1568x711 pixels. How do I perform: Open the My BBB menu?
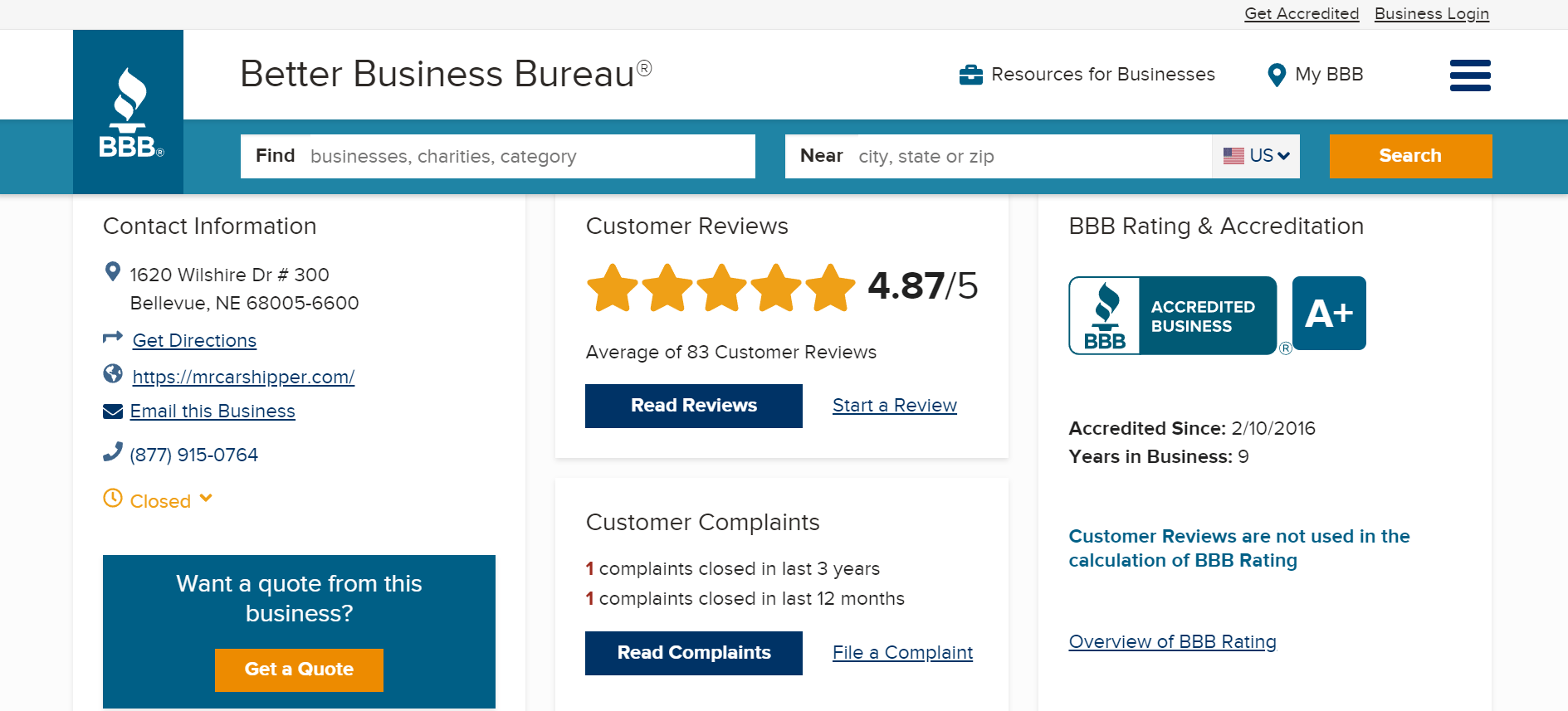1328,75
